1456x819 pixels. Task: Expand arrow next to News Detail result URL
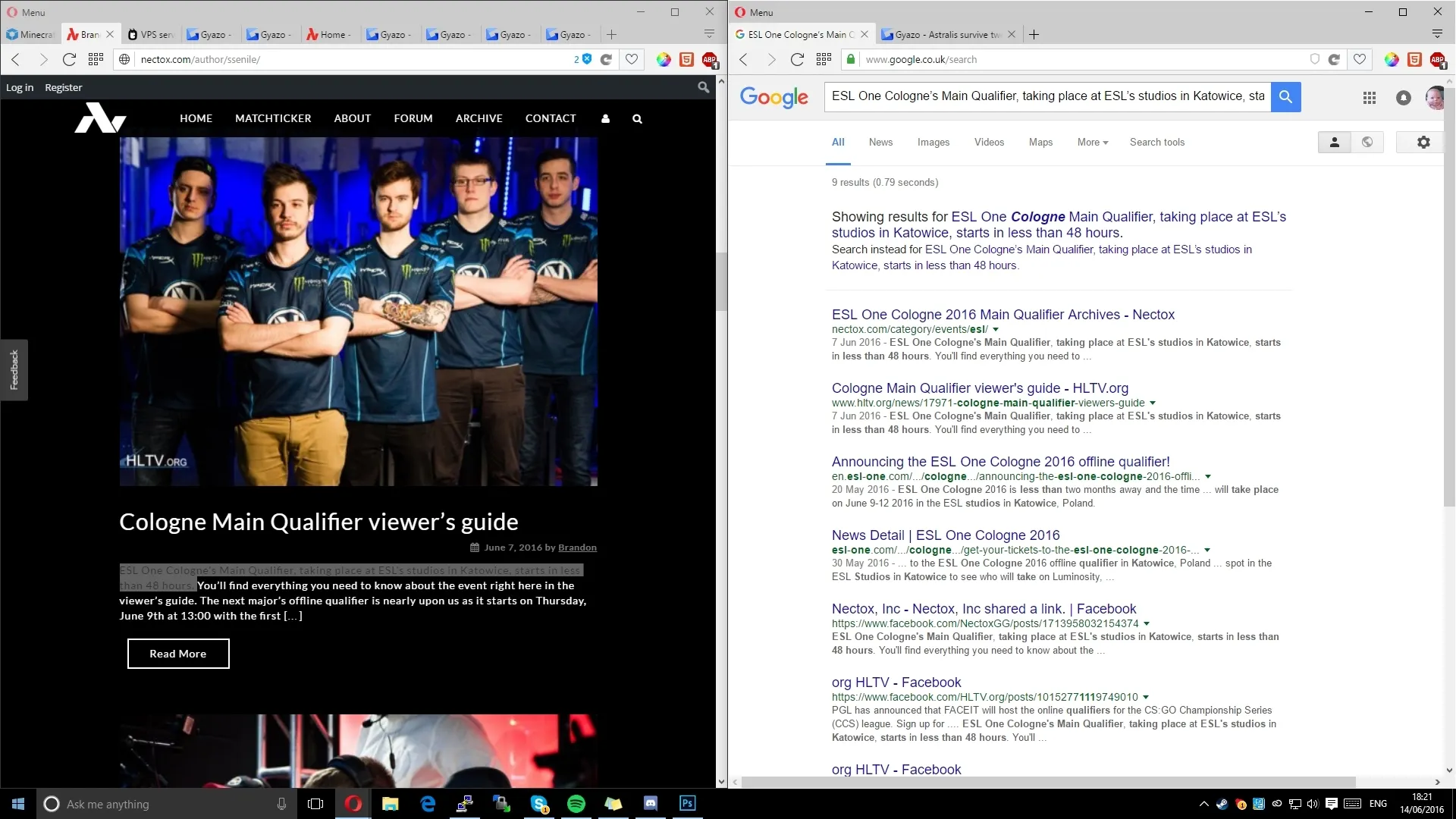click(x=1207, y=551)
